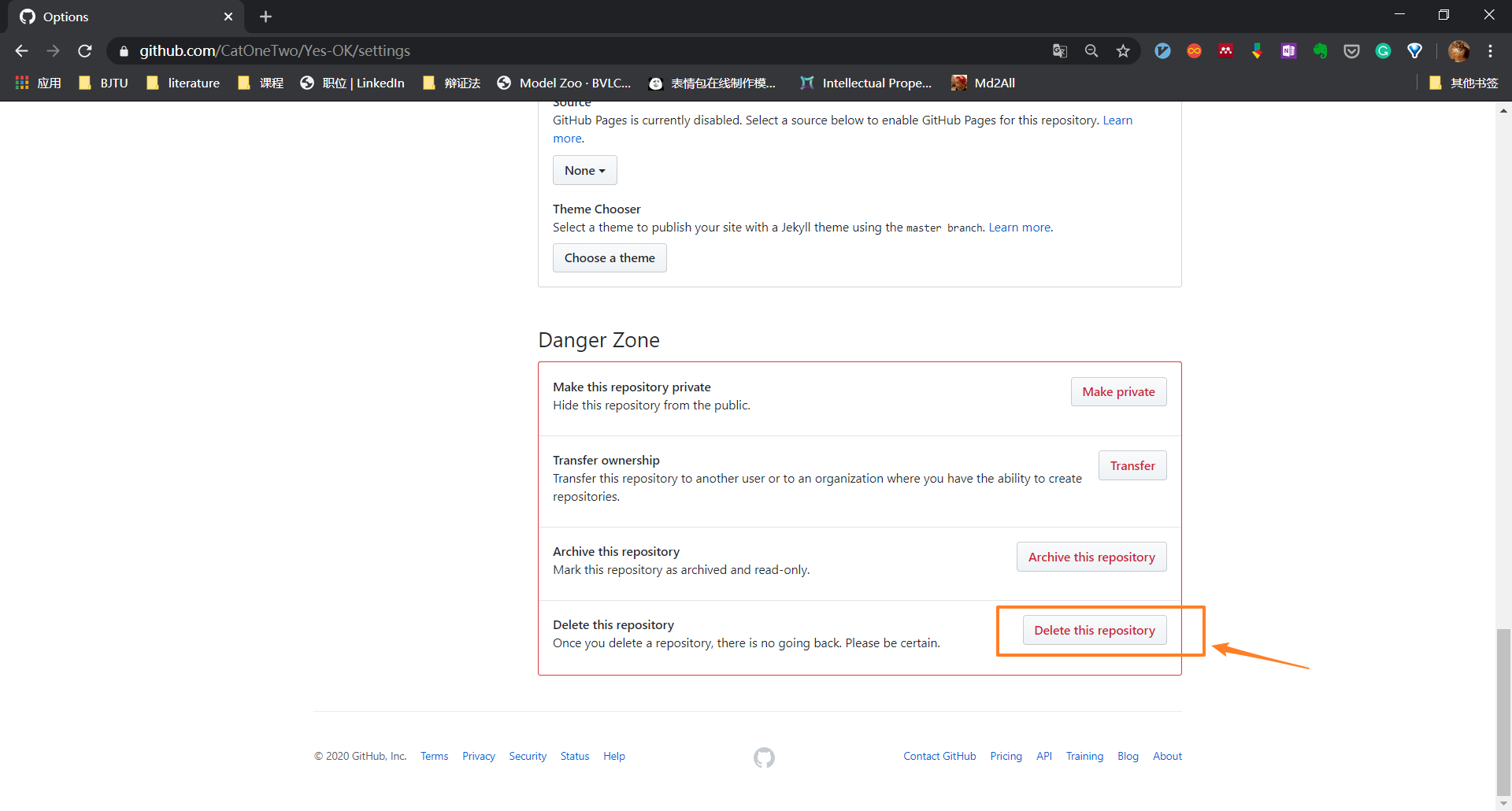The height and width of the screenshot is (811, 1512).
Task: Select the Options browser tab
Action: [118, 17]
